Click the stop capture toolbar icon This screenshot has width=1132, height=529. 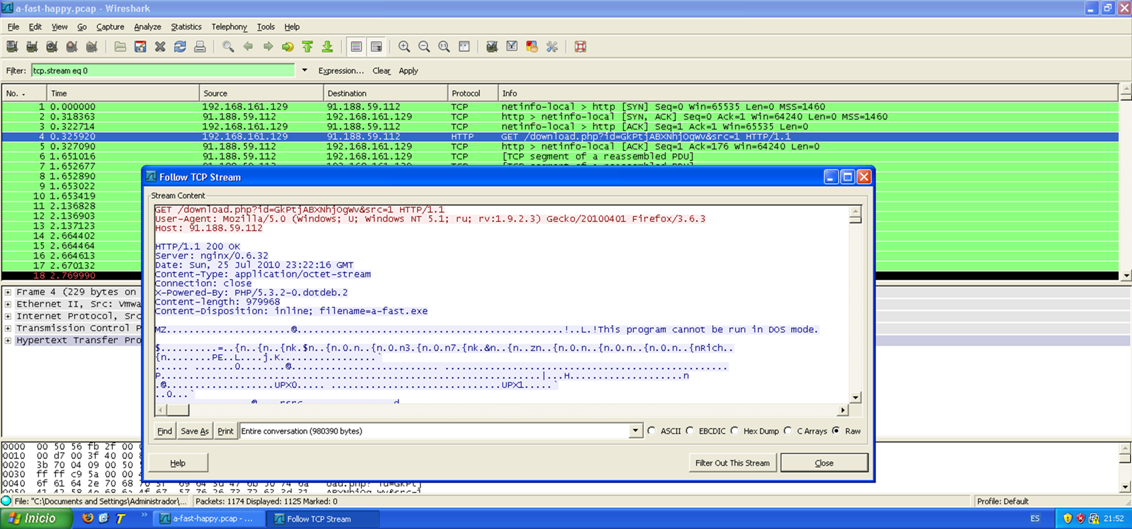pyautogui.click(x=71, y=46)
